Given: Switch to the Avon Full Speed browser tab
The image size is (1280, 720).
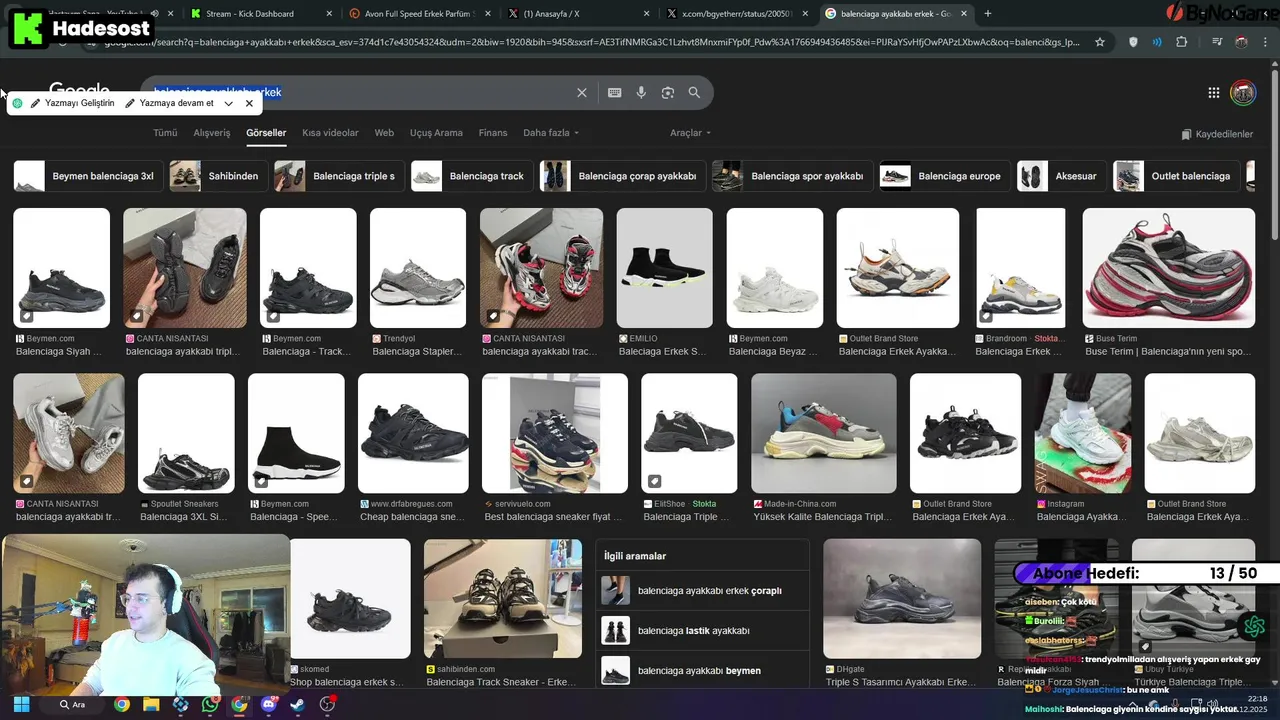Looking at the screenshot, I should tap(418, 13).
